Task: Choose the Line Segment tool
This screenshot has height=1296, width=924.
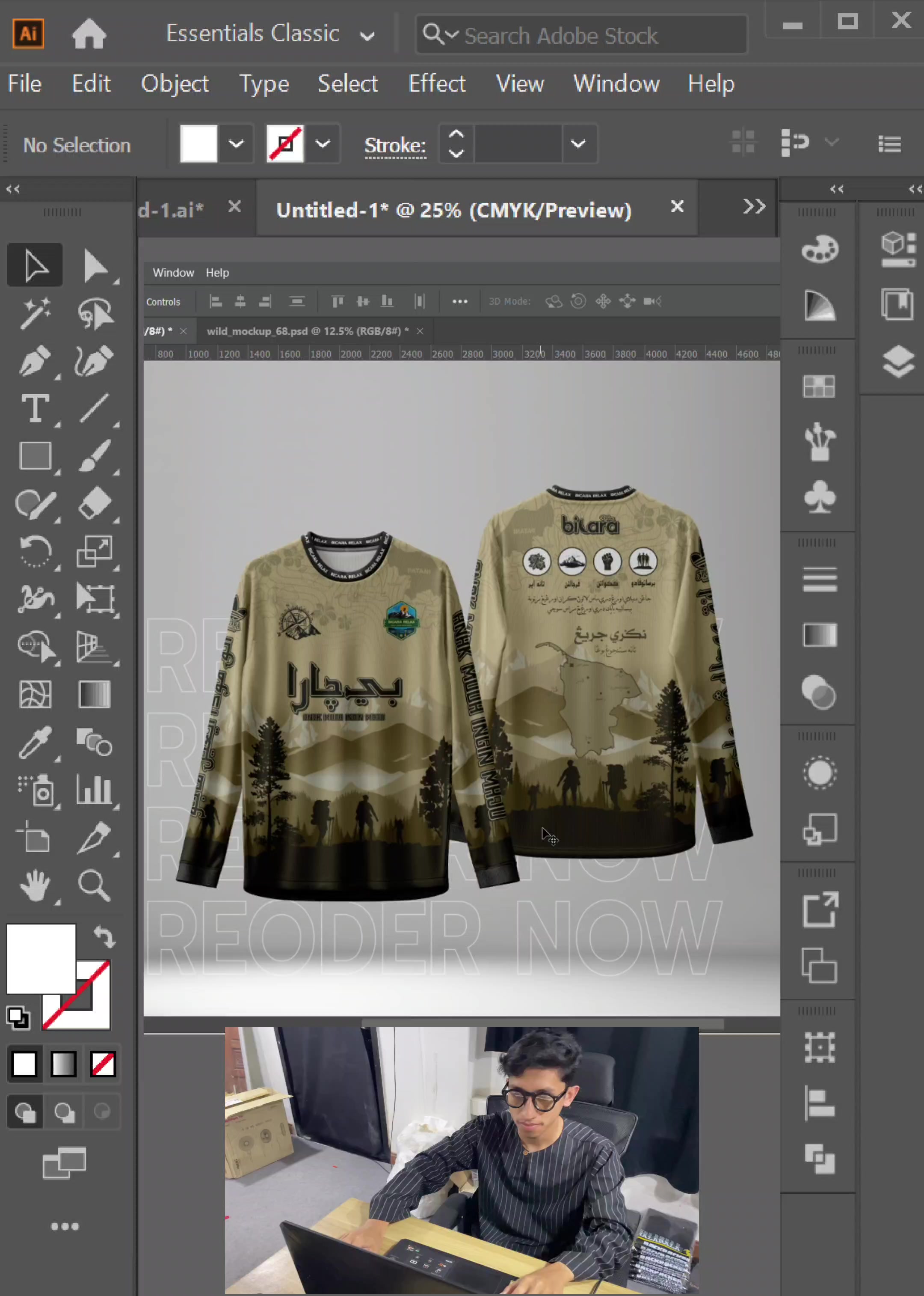Action: (95, 409)
